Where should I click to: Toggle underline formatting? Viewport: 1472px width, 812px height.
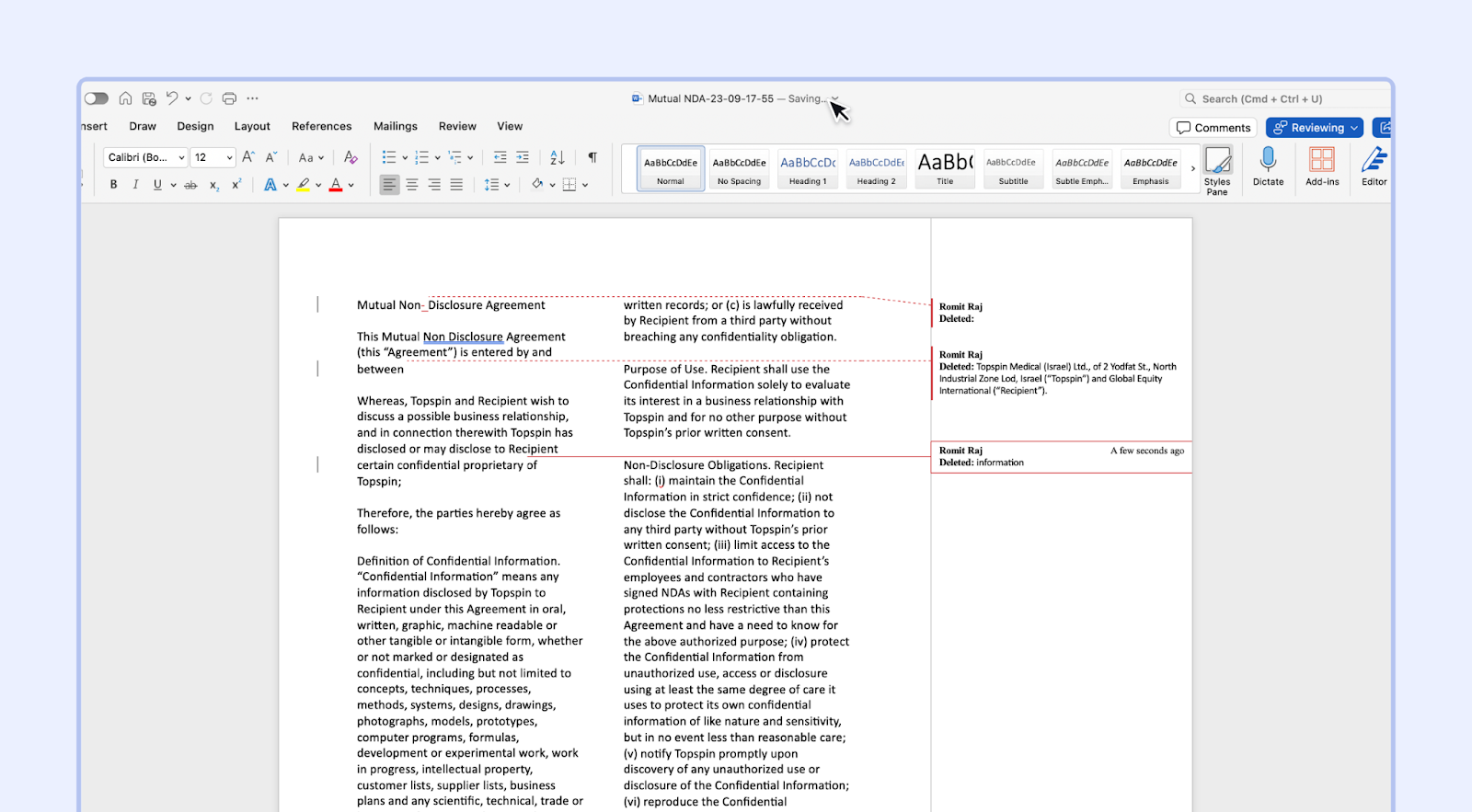(157, 185)
